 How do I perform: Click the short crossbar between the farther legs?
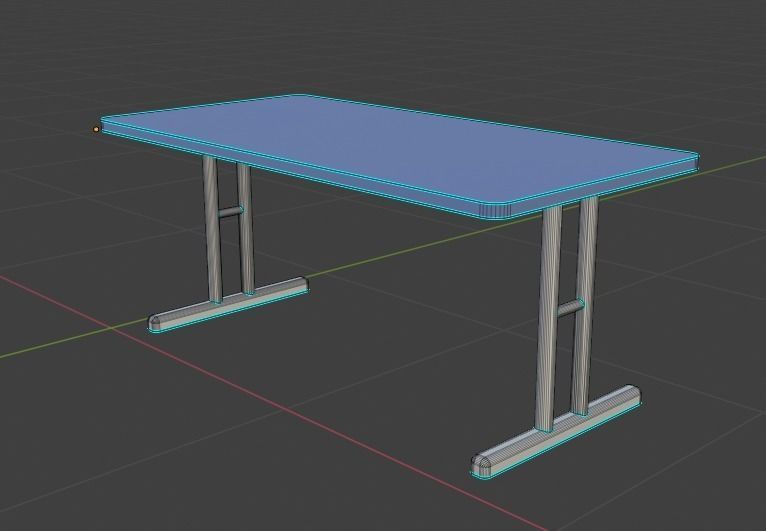pos(230,212)
